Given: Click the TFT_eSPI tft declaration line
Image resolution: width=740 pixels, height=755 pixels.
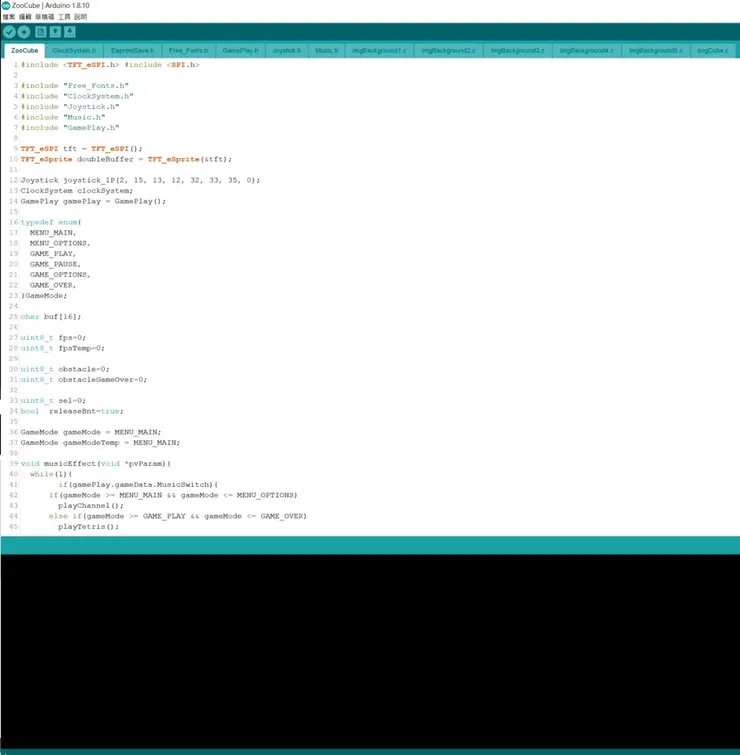Looking at the screenshot, I should (x=81, y=149).
